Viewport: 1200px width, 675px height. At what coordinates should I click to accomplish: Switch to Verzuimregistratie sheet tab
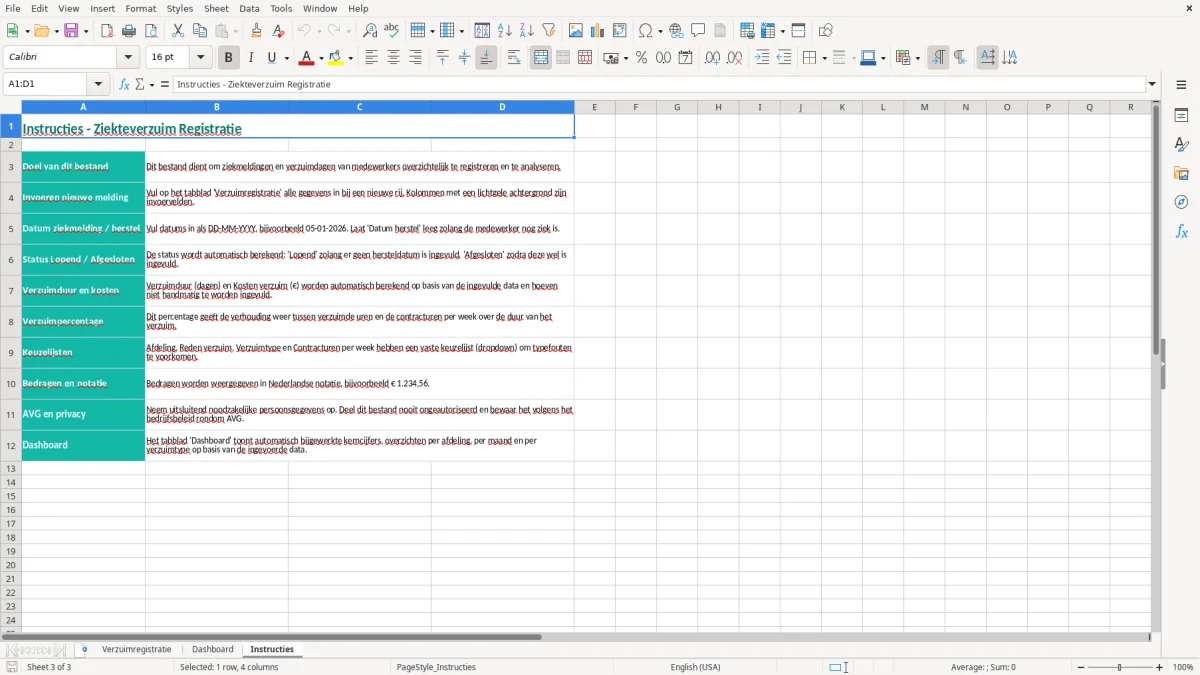tap(136, 650)
